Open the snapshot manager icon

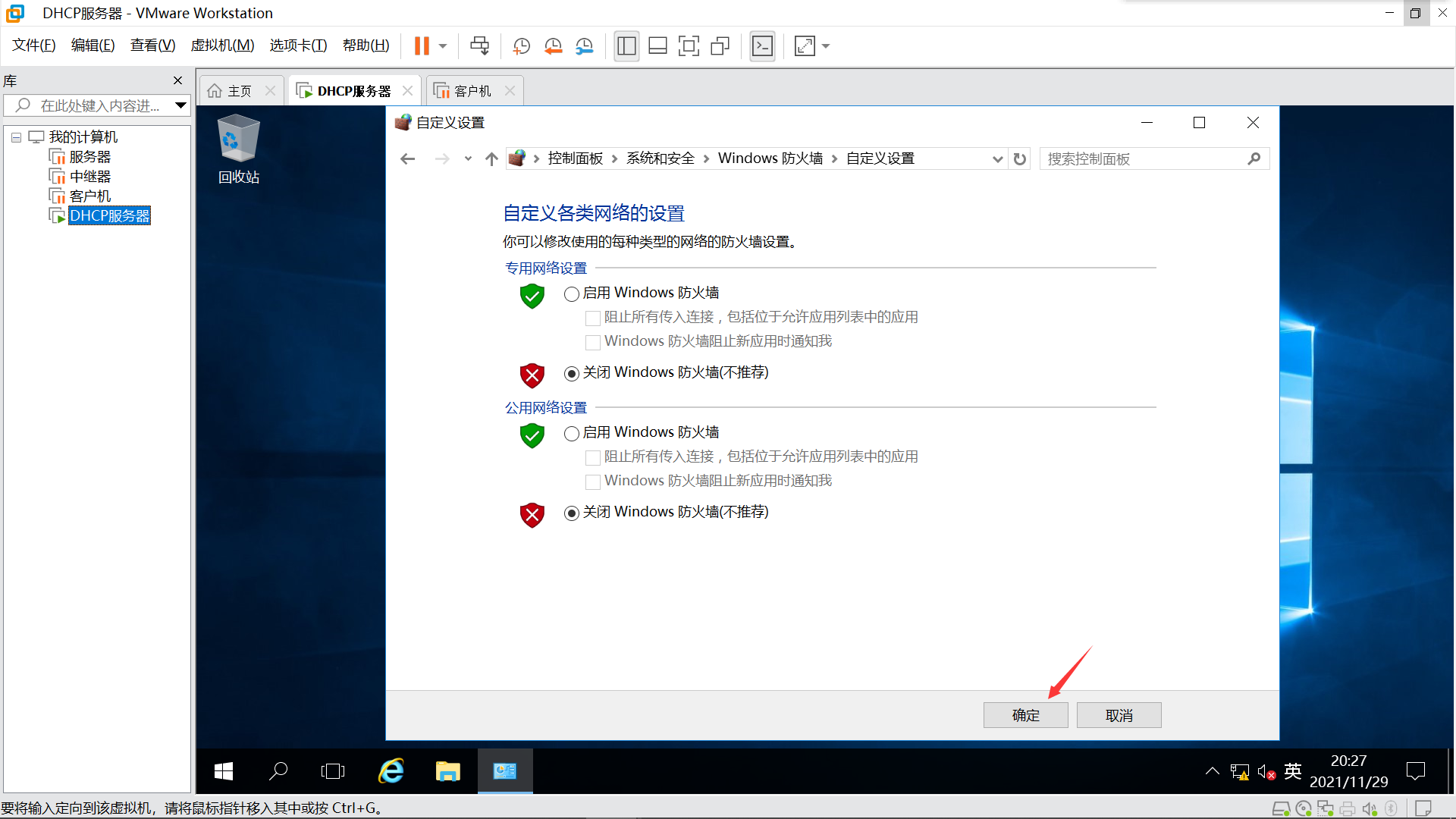point(584,46)
